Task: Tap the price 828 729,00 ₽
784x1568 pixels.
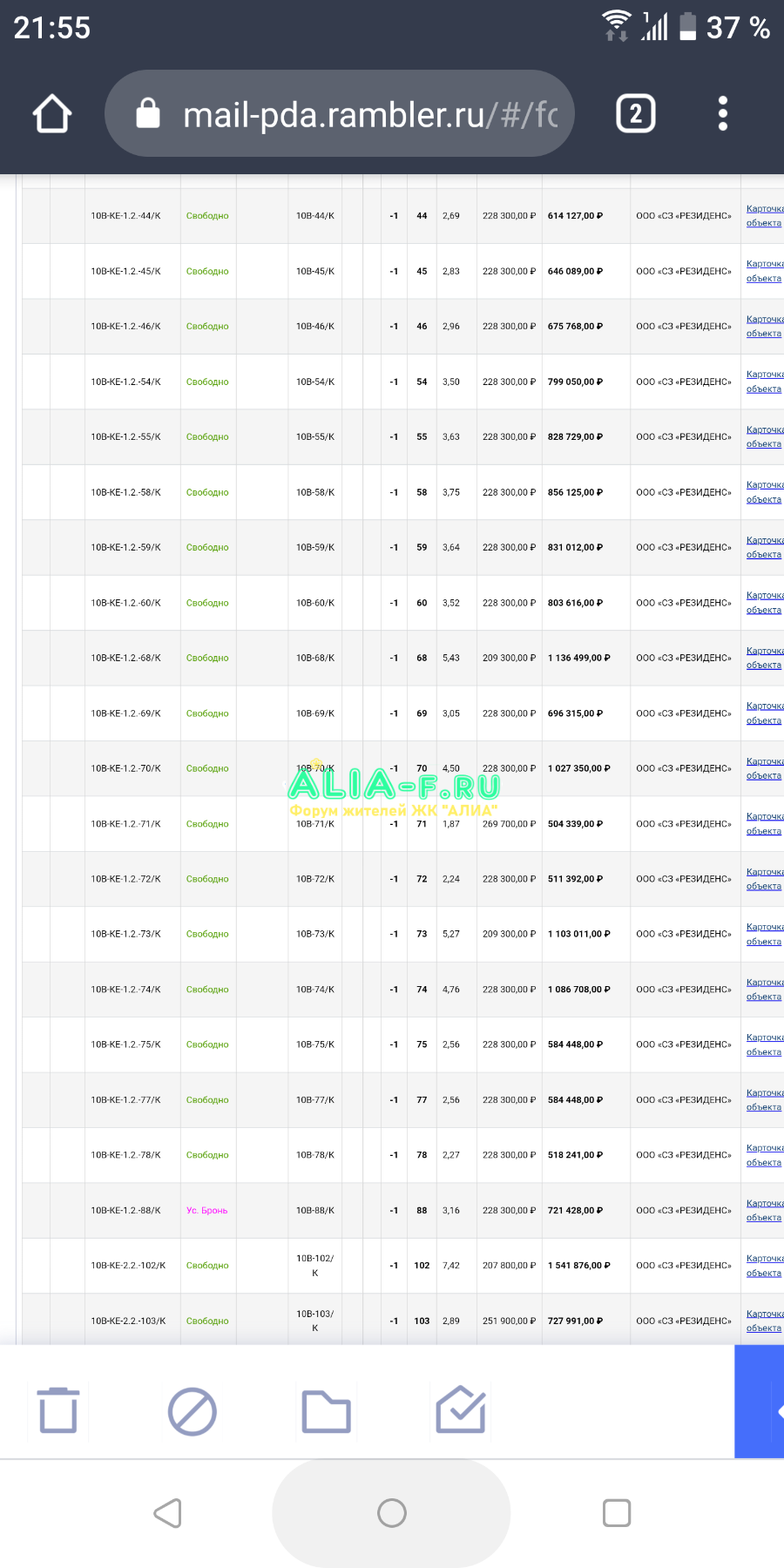Action: [x=576, y=437]
